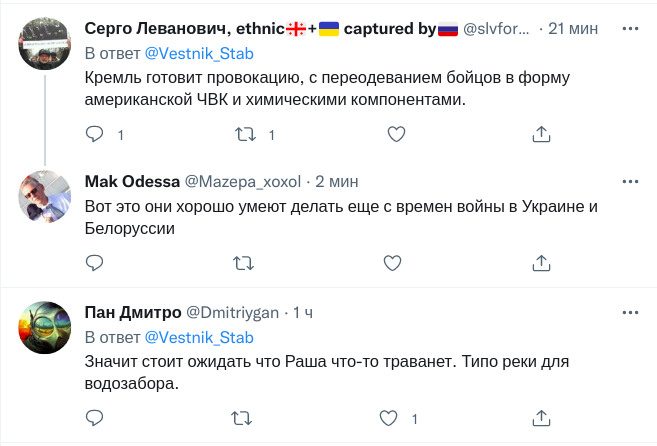
Task: Like Пан Дмитро's tweet
Action: pos(395,416)
